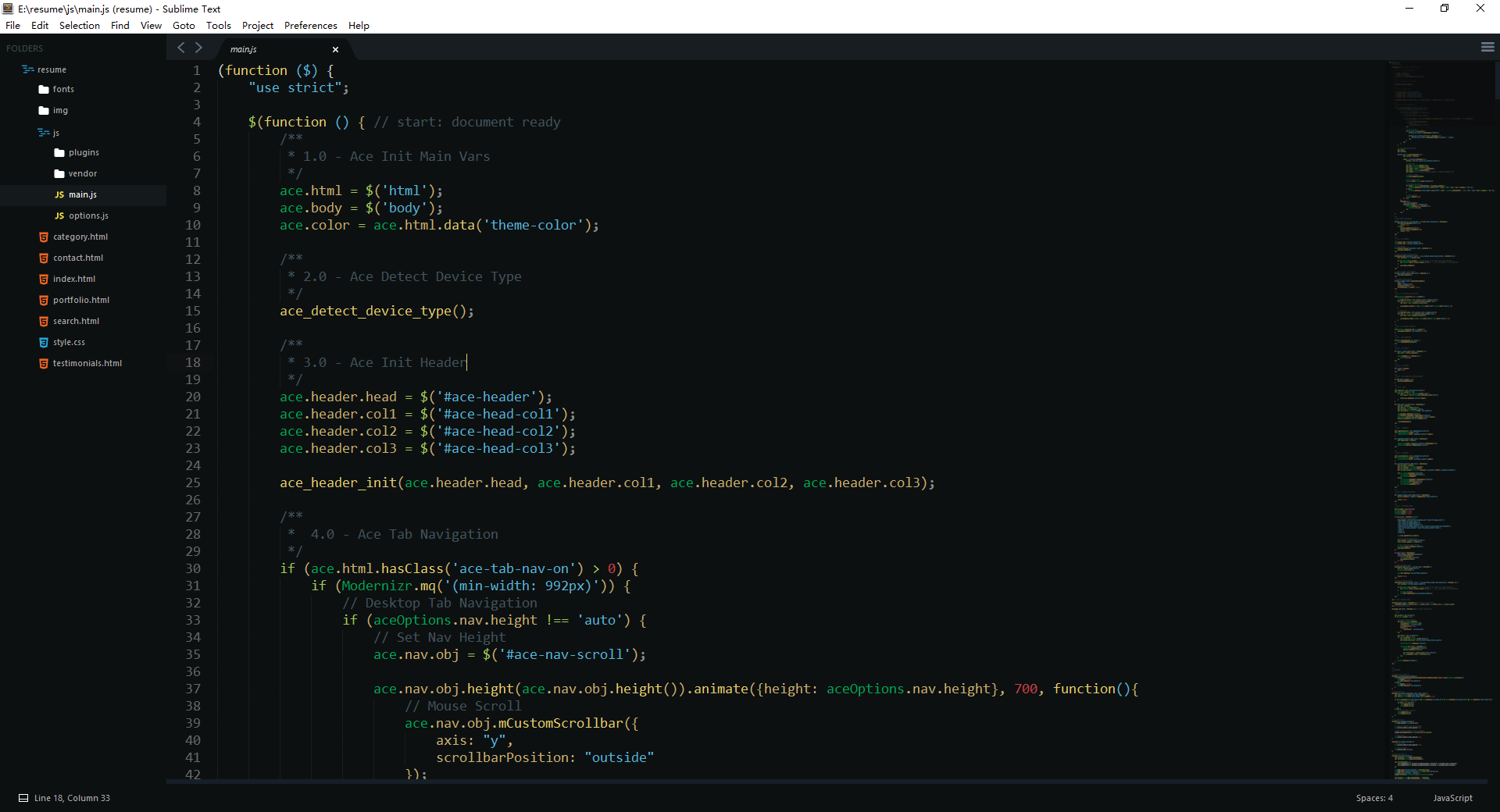Open the Project menu
Image resolution: width=1500 pixels, height=812 pixels.
258,25
